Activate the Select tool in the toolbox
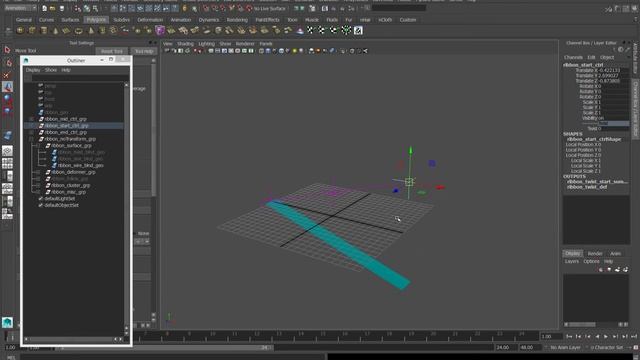640x360 pixels. [x=7, y=50]
